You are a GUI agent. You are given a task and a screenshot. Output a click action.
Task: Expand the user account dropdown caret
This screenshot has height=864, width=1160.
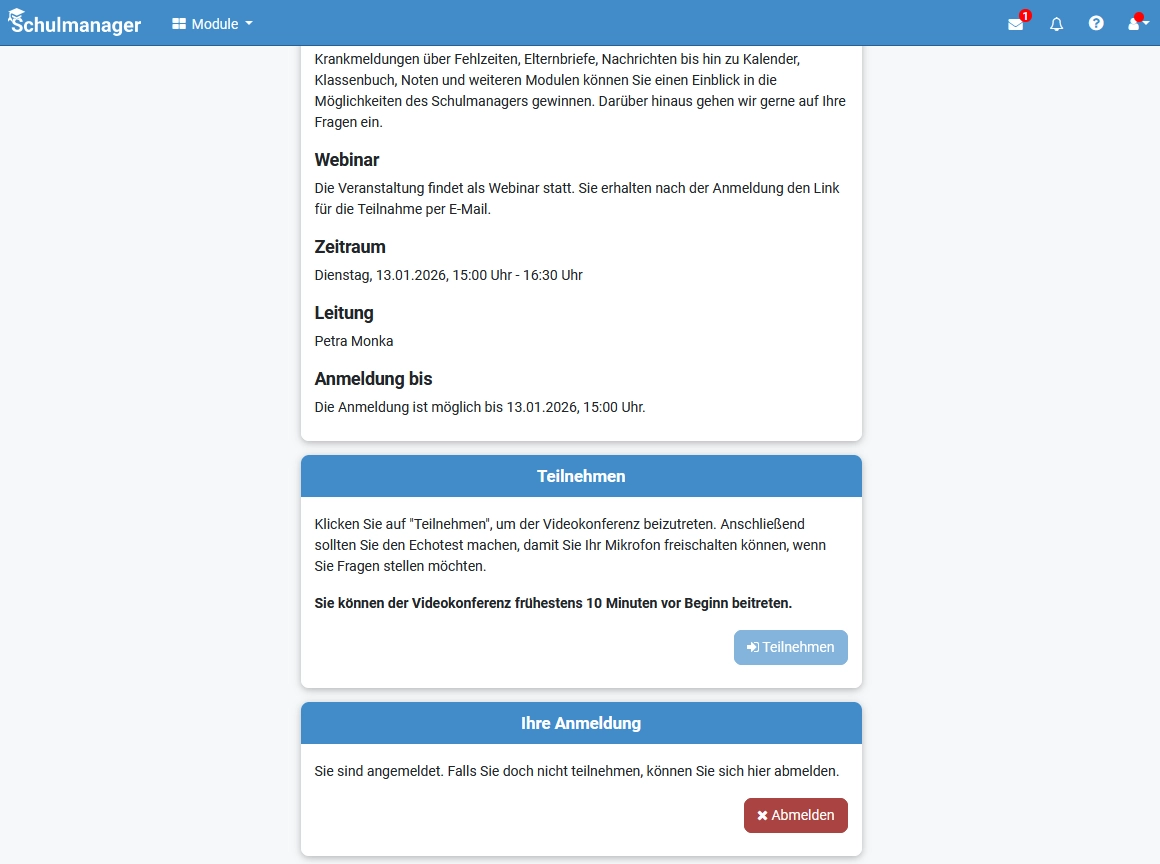coord(1146,24)
